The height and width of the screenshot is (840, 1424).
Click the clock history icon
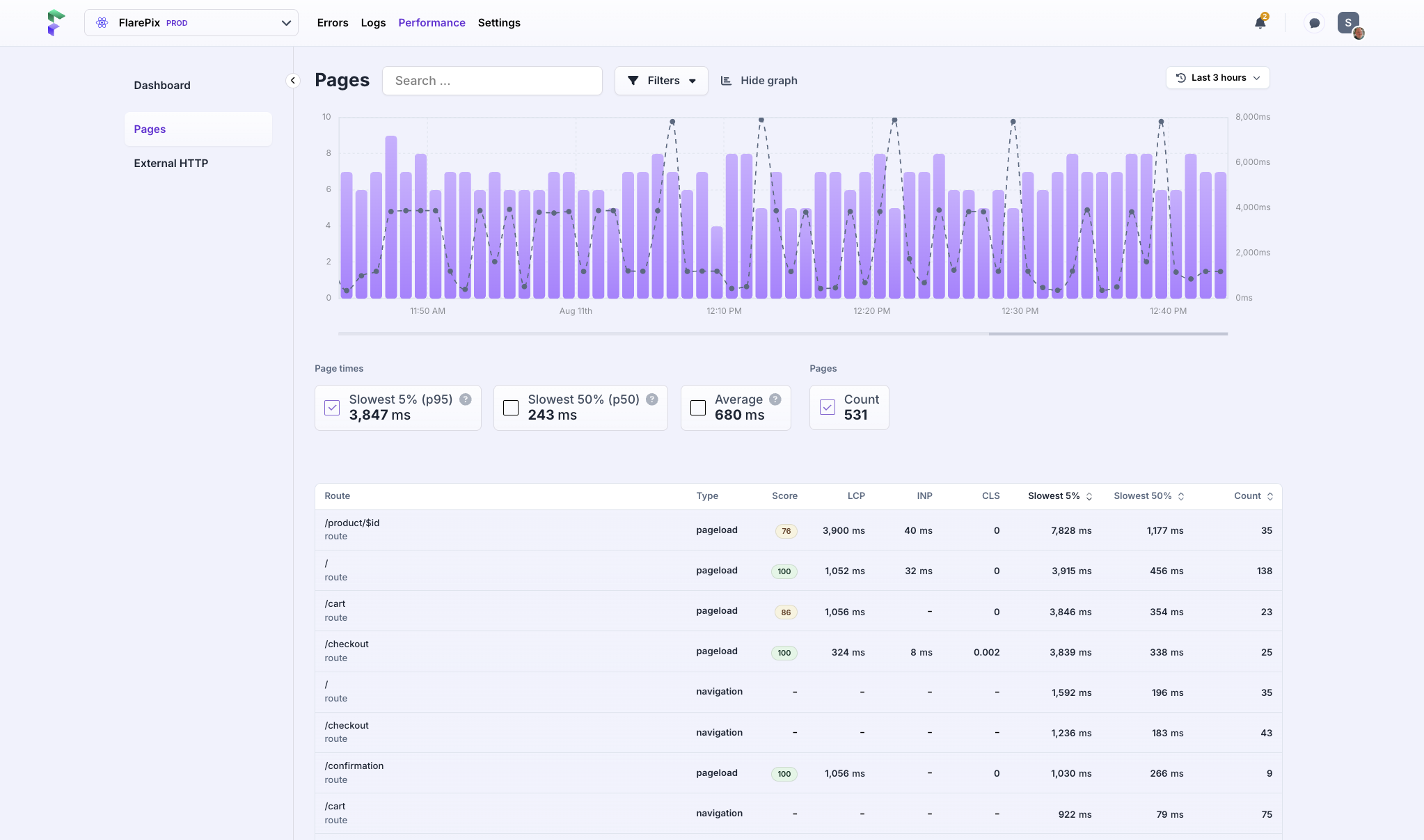(x=1181, y=78)
